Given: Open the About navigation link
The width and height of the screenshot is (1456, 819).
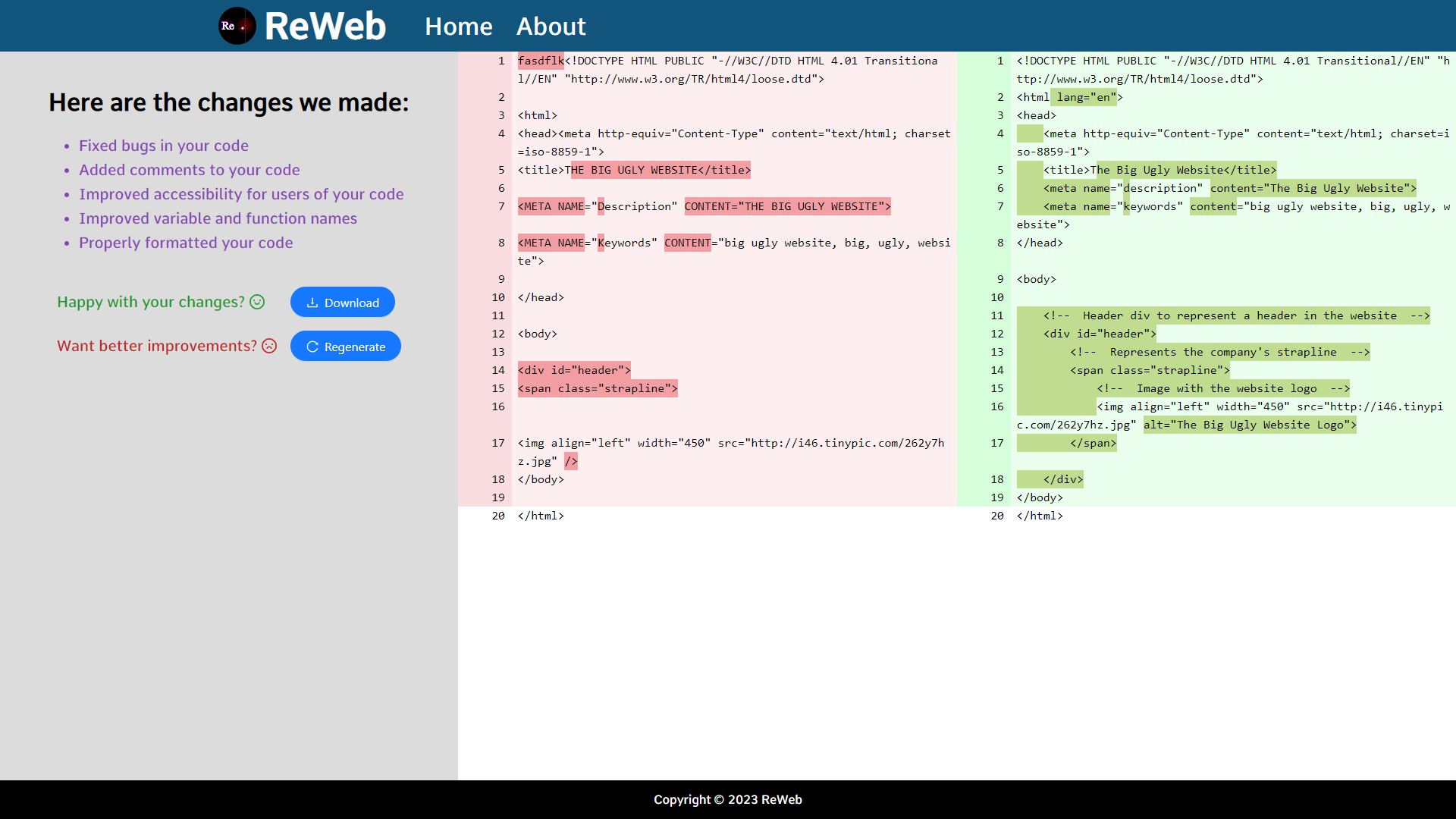Looking at the screenshot, I should pos(551,27).
